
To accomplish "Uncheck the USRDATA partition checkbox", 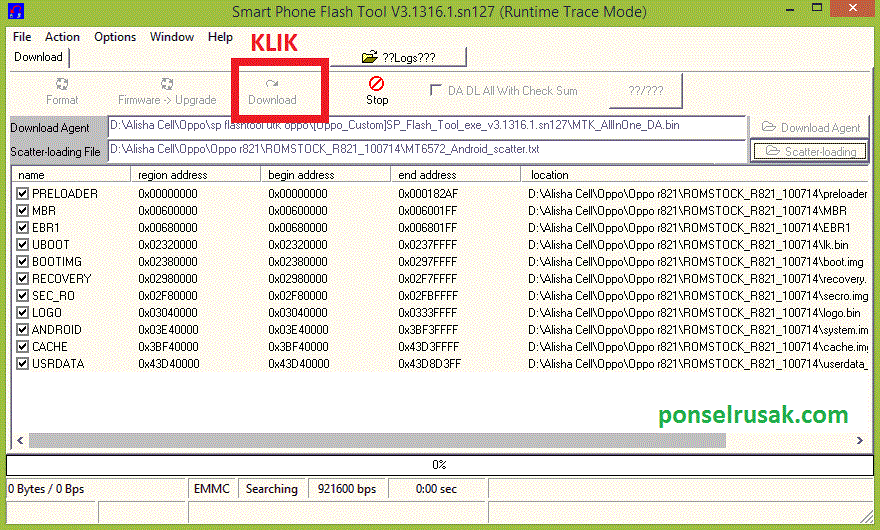I will coord(22,364).
